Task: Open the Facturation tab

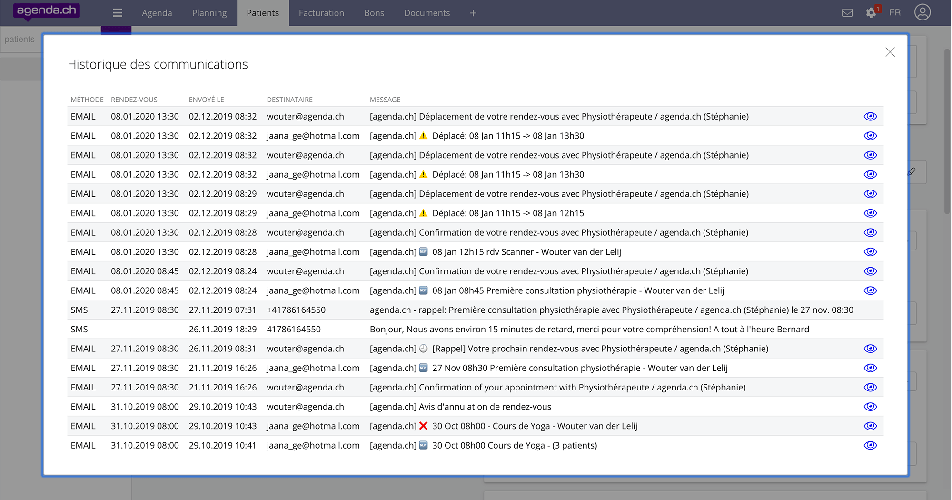Action: (321, 13)
